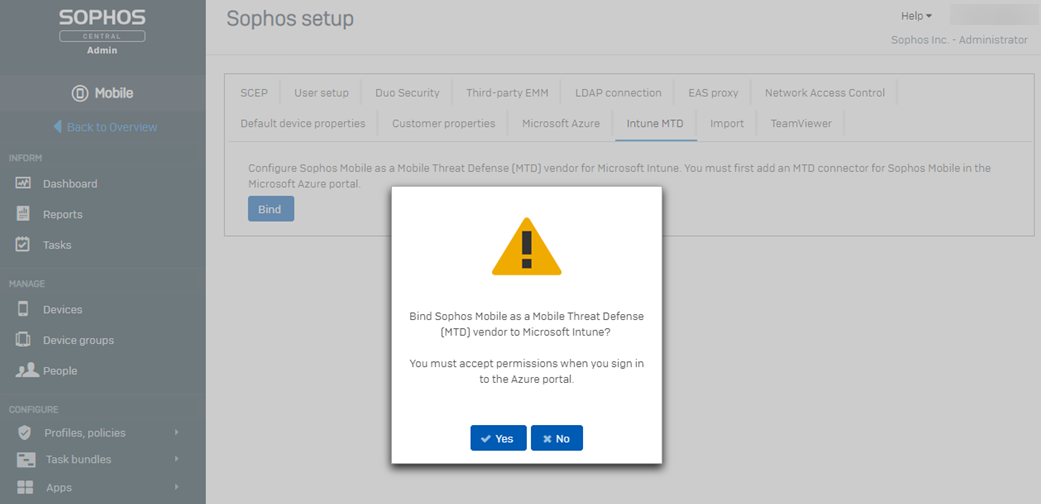Open Default device properties tab
The width and height of the screenshot is (1041, 504).
(x=303, y=124)
